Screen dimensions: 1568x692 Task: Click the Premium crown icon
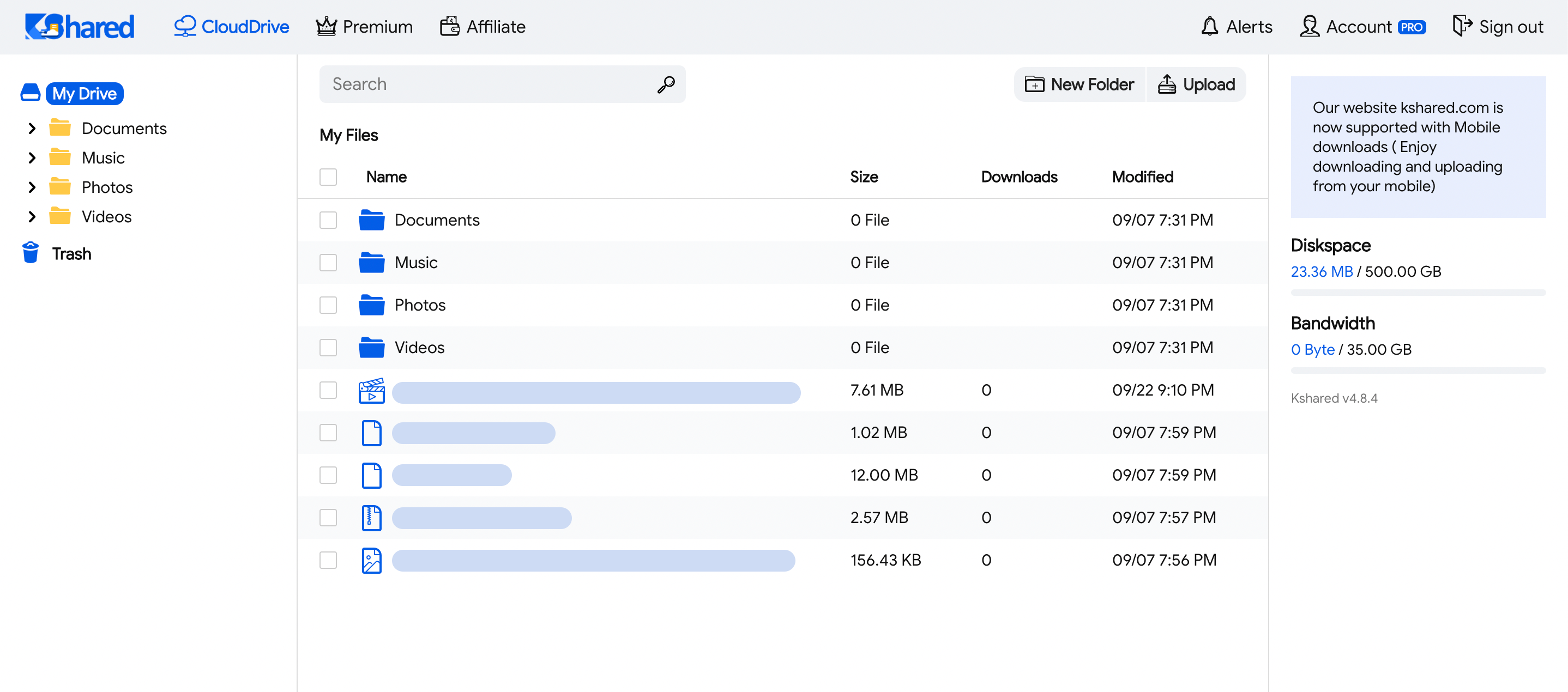pyautogui.click(x=326, y=26)
